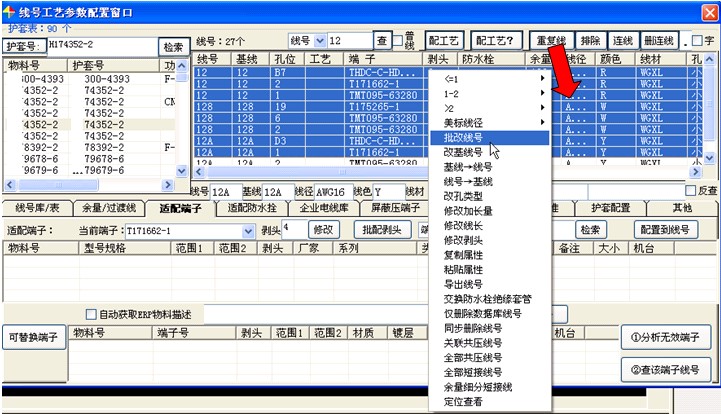The height and width of the screenshot is (414, 721).
Task: Switch to the 适配防水栓 tab
Action: coord(251,208)
